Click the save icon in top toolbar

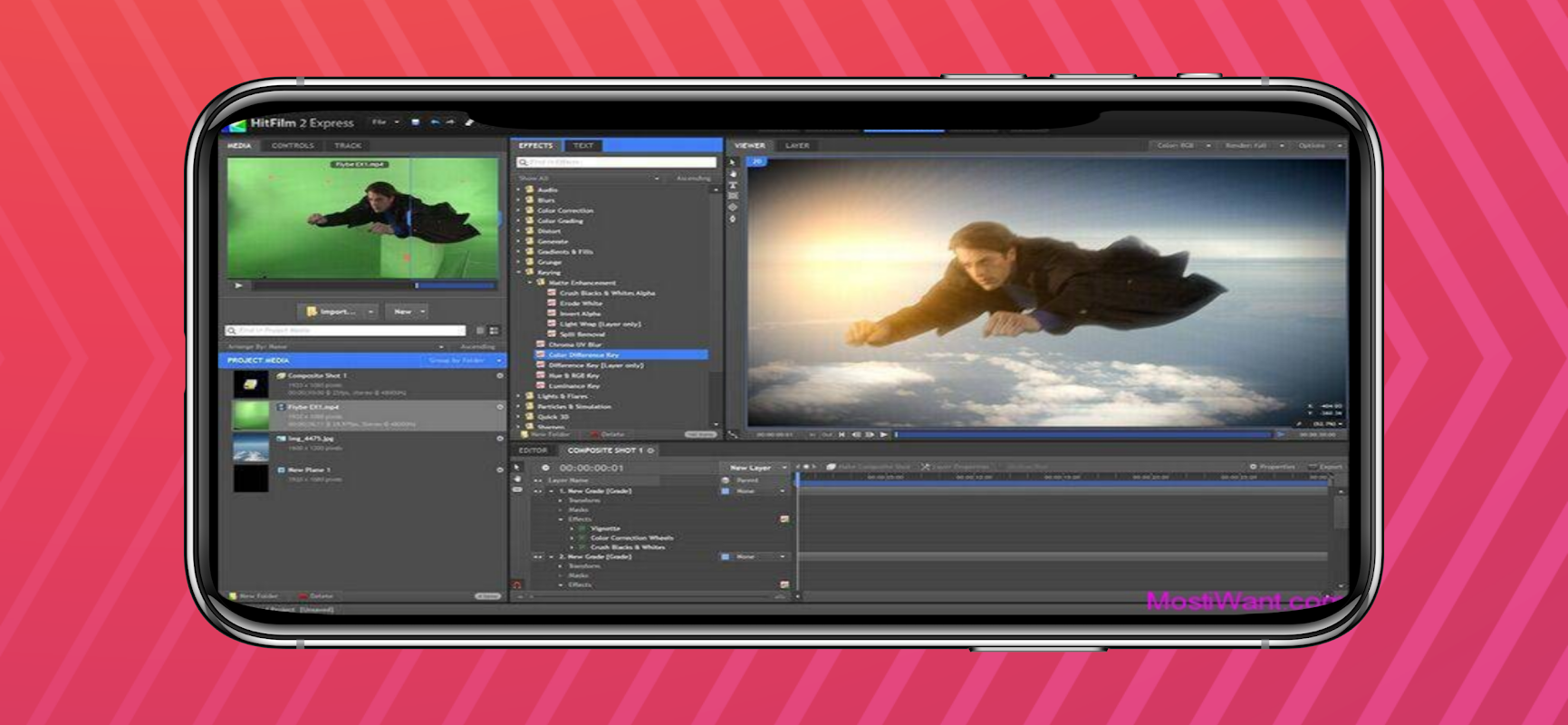tap(416, 122)
